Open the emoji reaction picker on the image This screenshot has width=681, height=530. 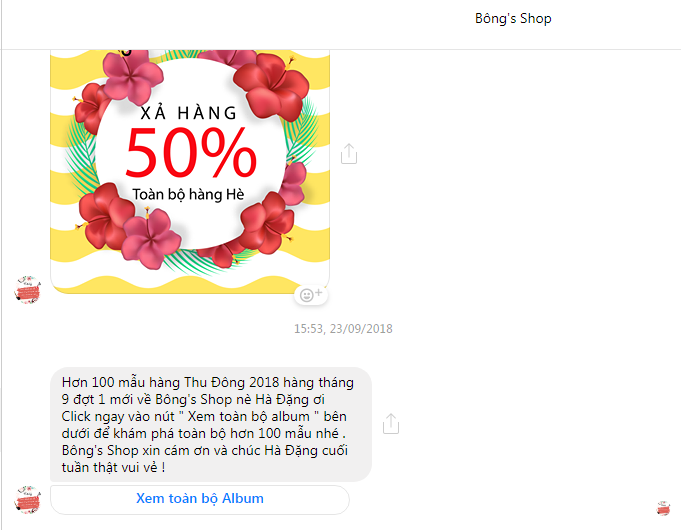click(311, 295)
